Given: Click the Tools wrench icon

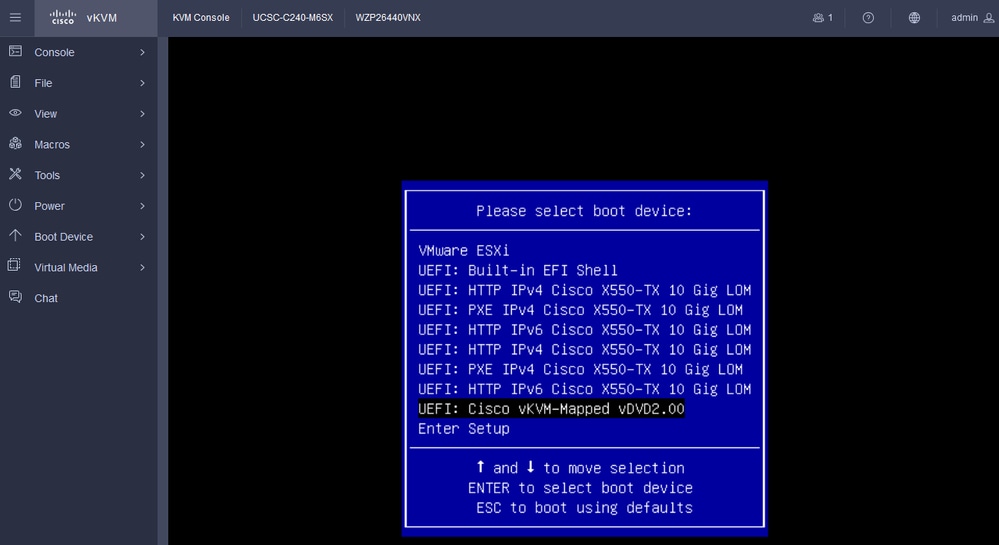Looking at the screenshot, I should point(15,174).
